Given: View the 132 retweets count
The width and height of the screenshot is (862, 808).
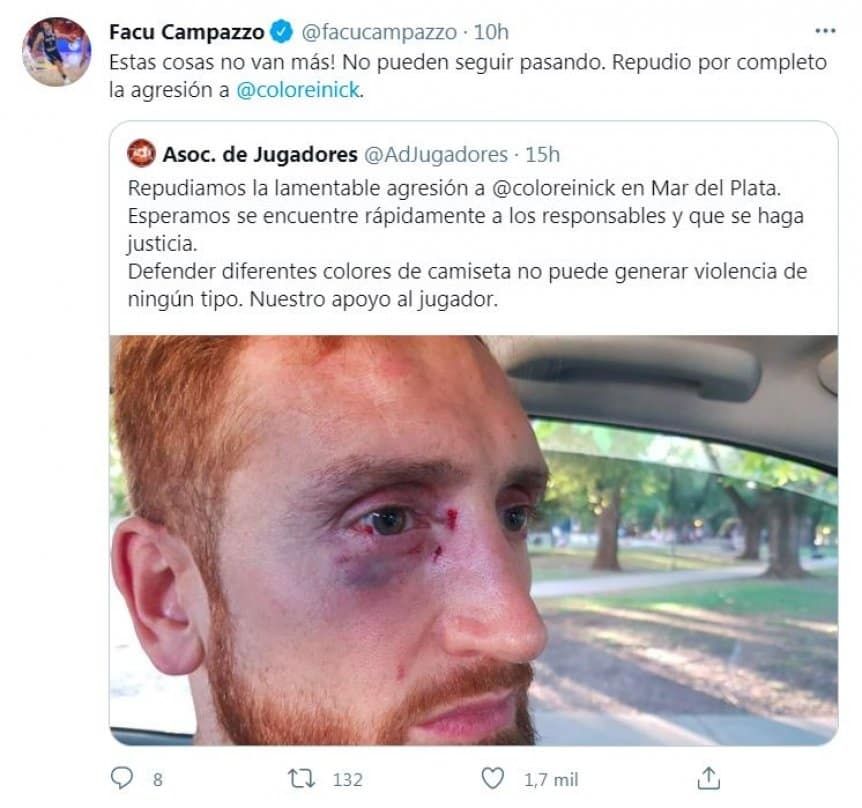Looking at the screenshot, I should coord(347,779).
